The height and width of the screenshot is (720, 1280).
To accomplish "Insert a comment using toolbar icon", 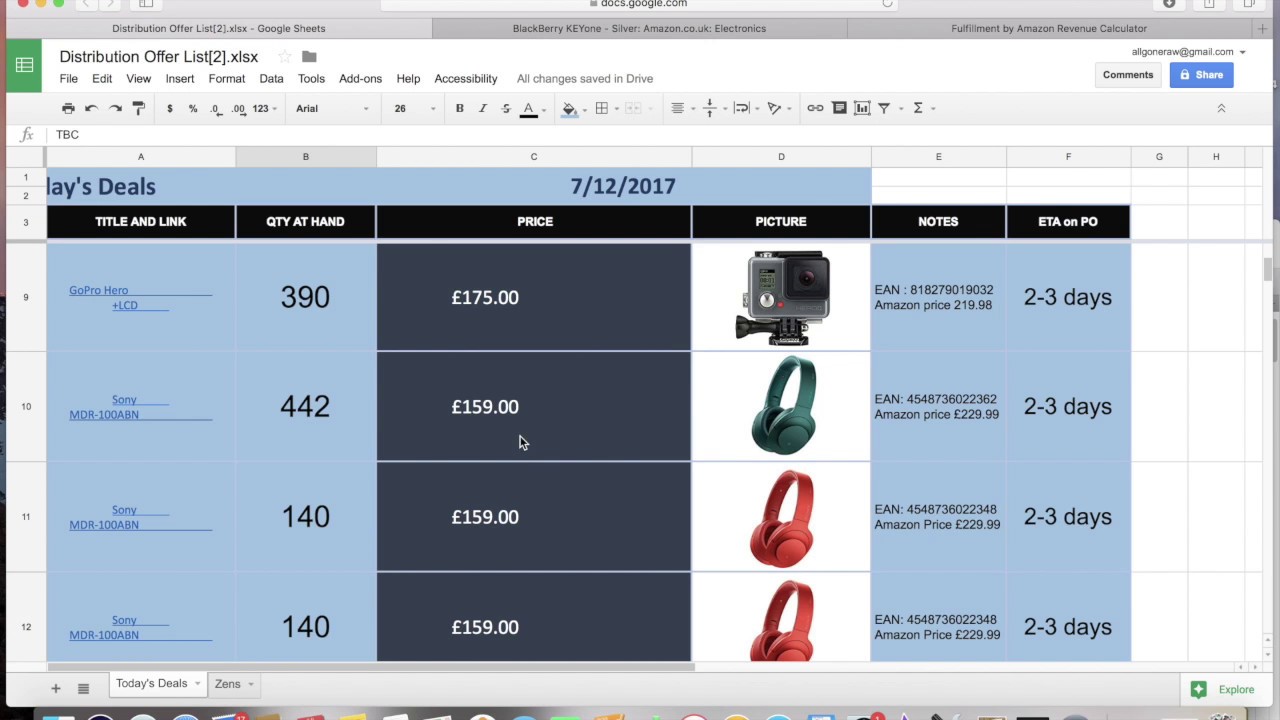I will [839, 108].
